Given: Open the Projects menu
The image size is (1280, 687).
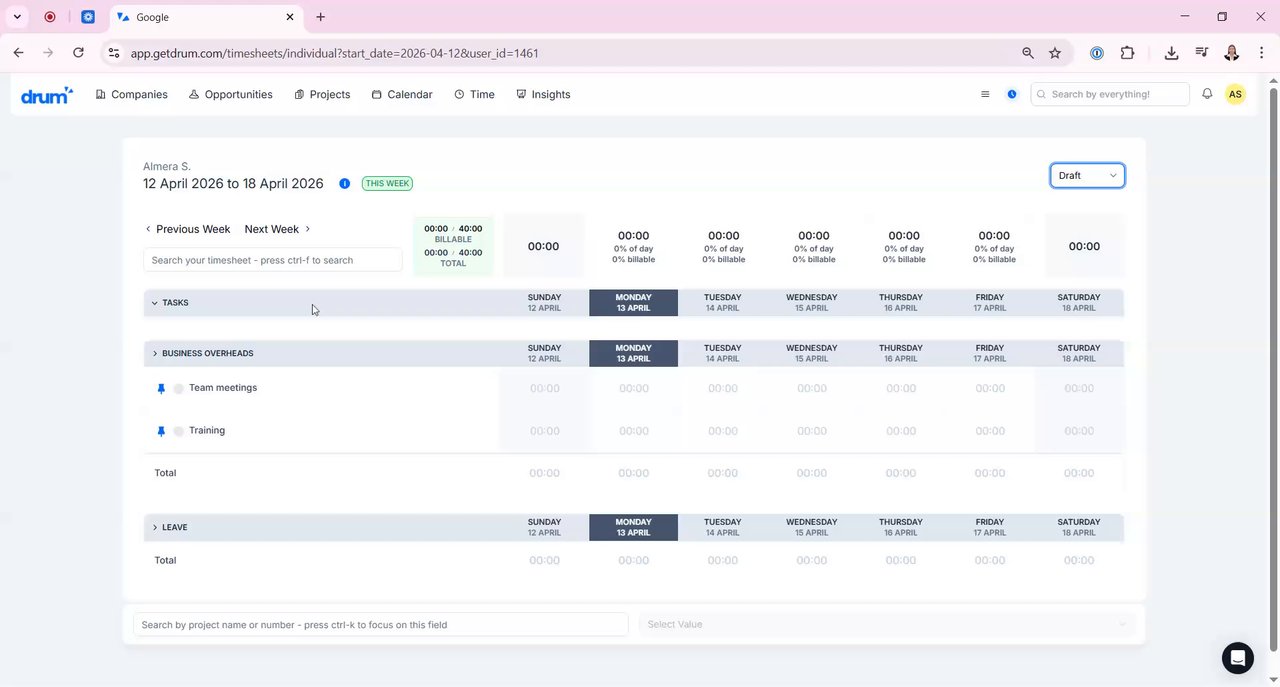Looking at the screenshot, I should pos(322,94).
